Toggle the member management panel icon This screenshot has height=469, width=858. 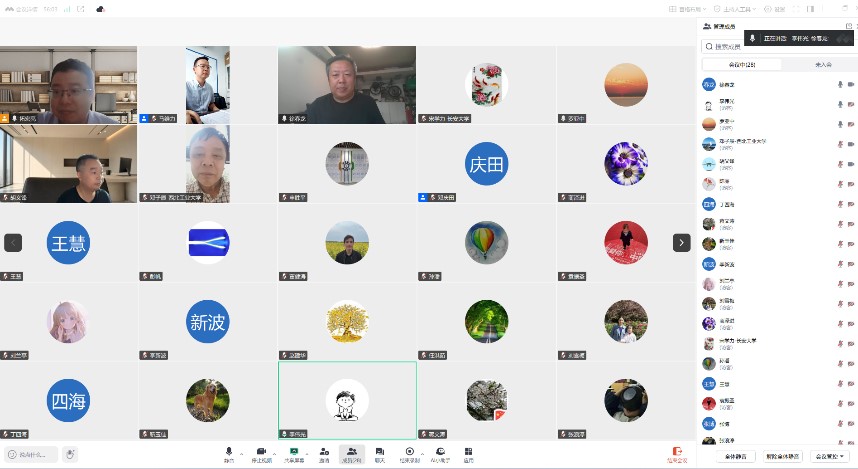point(352,451)
